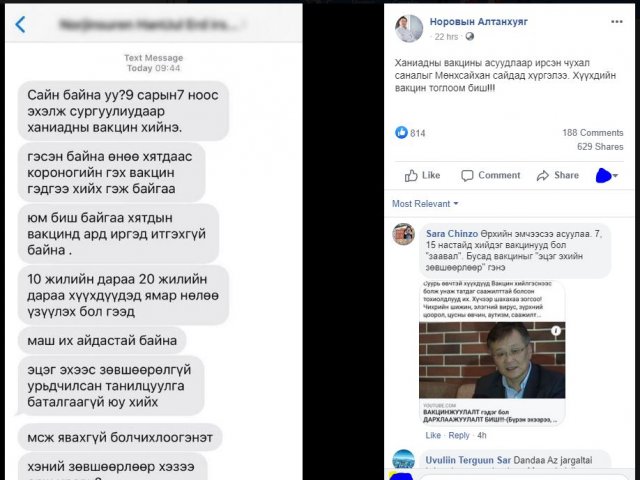Reply to Sara Chinzo's comment

[x=459, y=436]
